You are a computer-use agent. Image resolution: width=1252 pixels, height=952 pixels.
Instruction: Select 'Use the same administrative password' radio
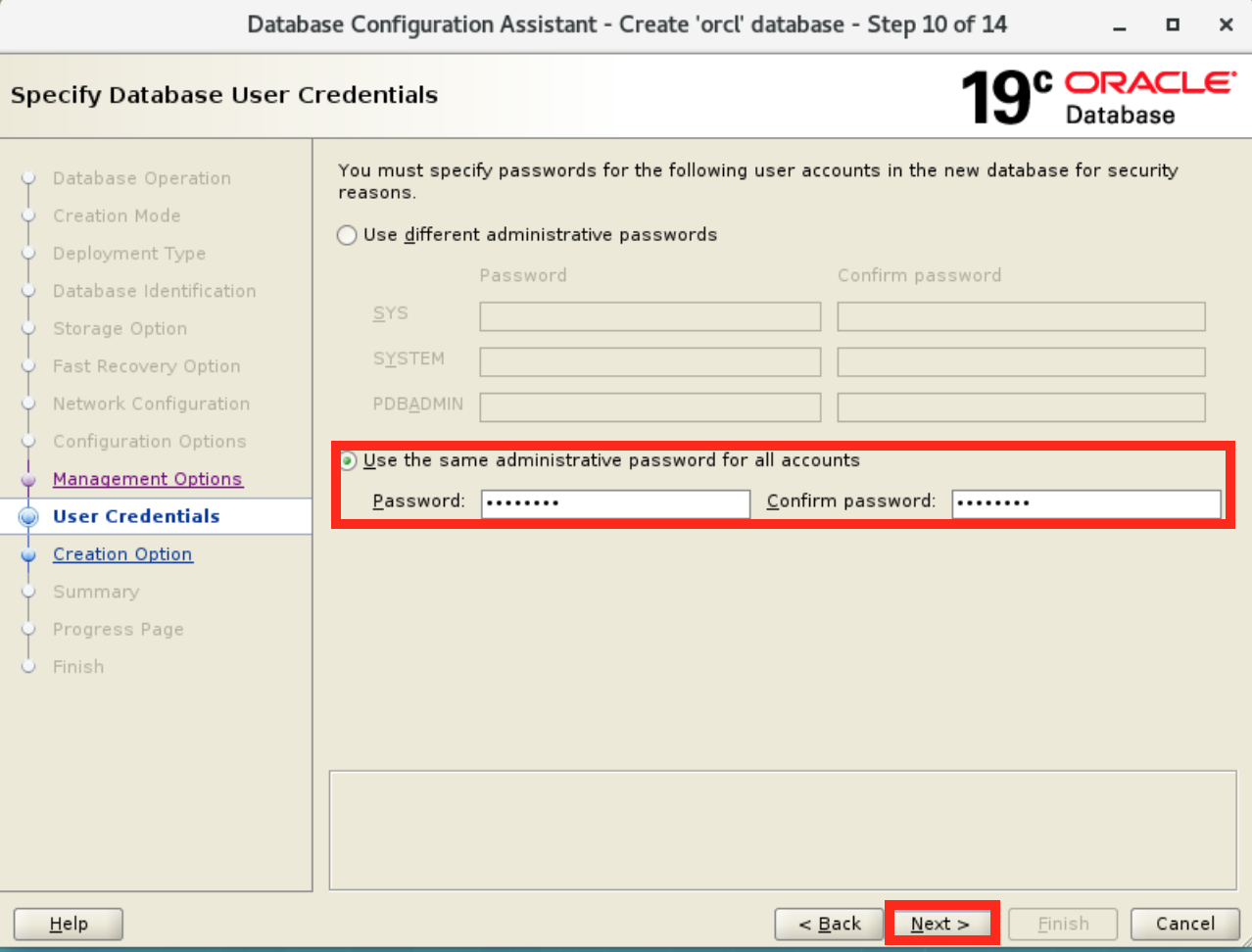tap(348, 460)
